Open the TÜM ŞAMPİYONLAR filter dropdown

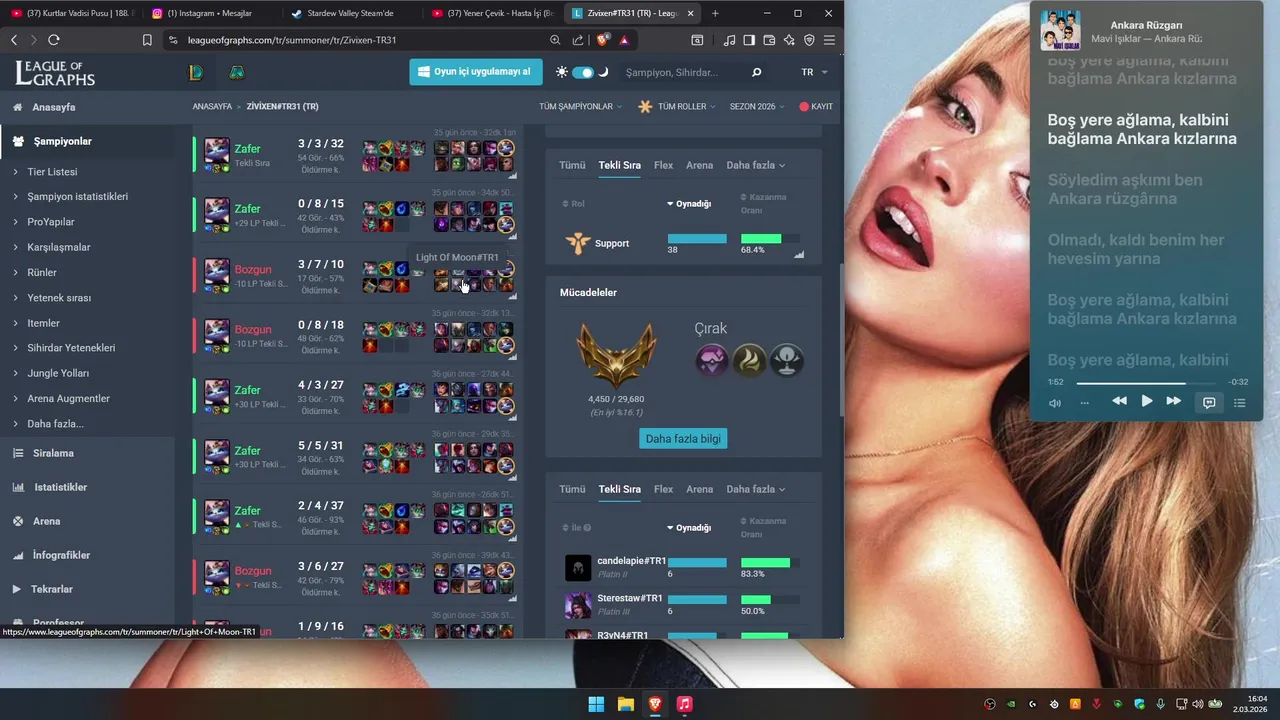pyautogui.click(x=580, y=106)
